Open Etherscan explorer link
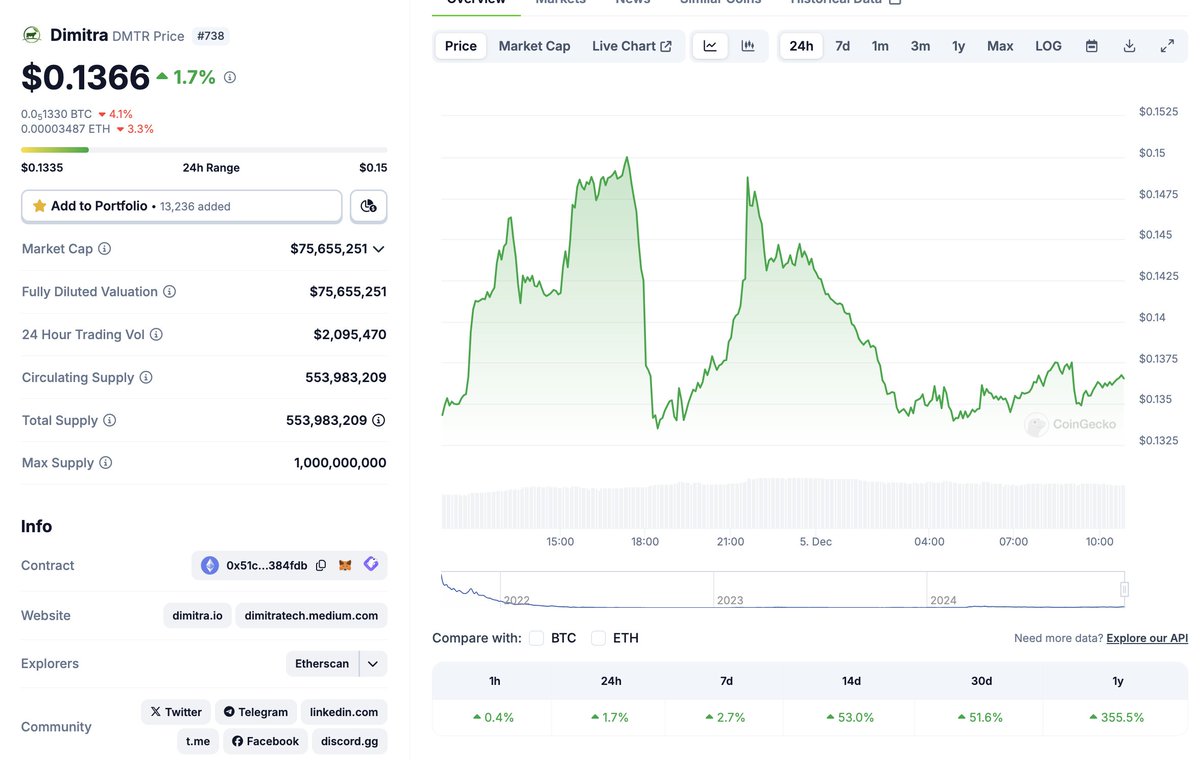Screen dimensions: 1200x760 (322, 664)
